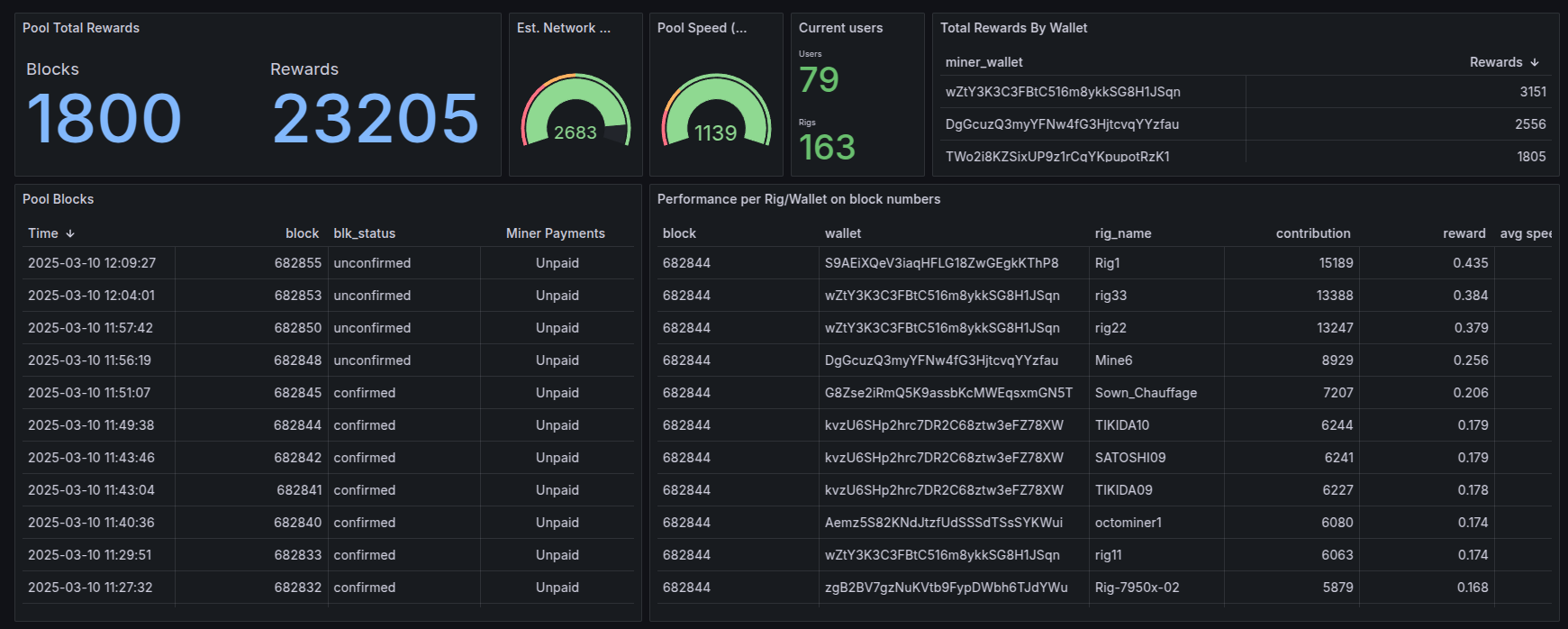
Task: Click wallet S9AEiXQeV3iaqHFLG18ZwGEgkKThP8
Action: click(x=942, y=263)
